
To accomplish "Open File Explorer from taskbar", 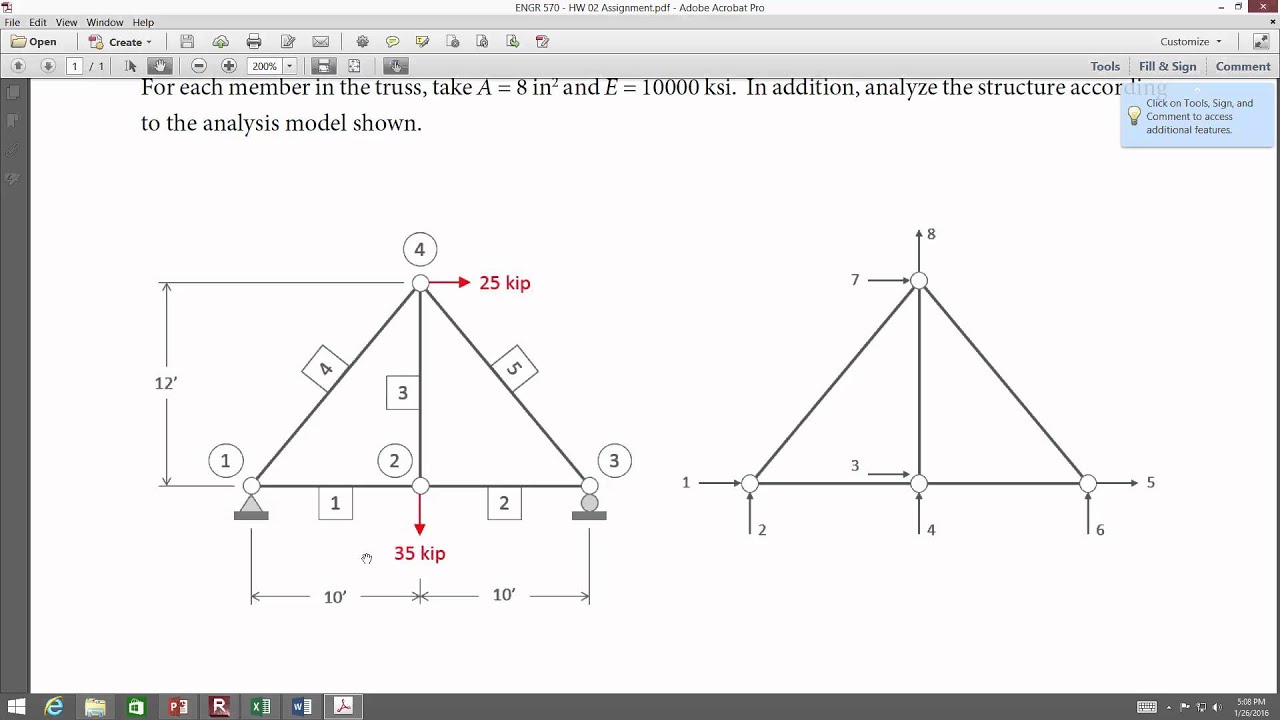I will pyautogui.click(x=95, y=707).
